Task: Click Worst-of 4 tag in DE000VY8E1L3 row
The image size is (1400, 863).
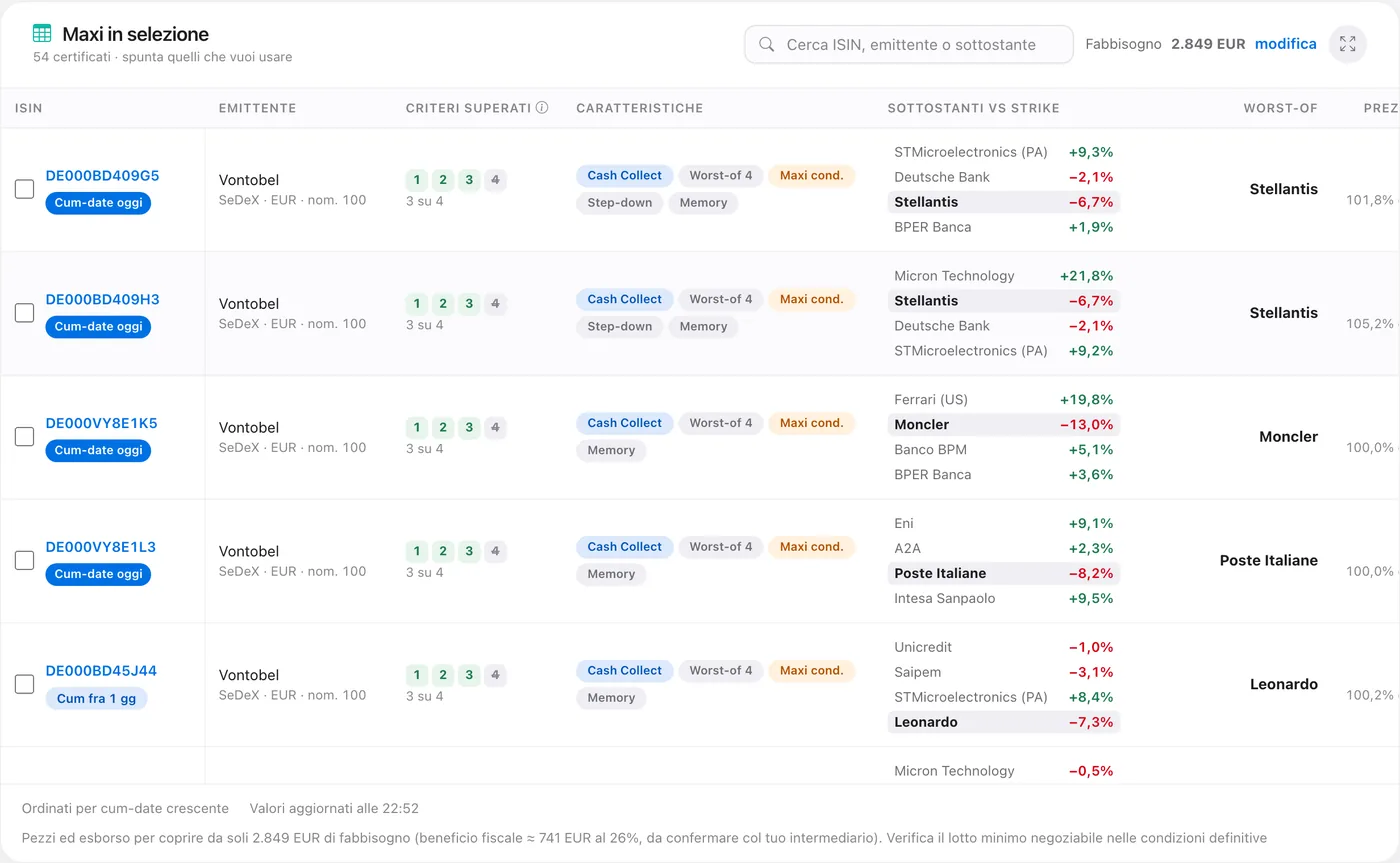Action: tap(720, 547)
